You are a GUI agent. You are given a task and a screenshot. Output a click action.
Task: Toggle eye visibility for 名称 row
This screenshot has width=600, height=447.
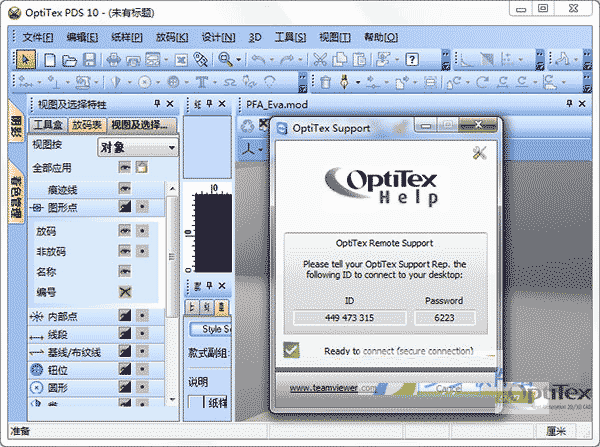tap(124, 271)
